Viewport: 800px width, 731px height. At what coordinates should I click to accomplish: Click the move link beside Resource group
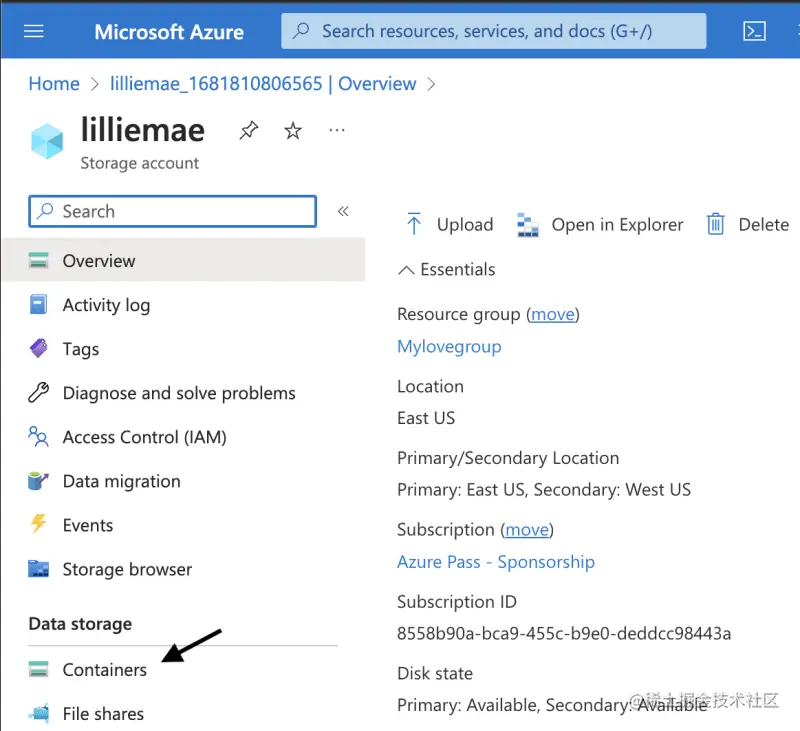553,314
